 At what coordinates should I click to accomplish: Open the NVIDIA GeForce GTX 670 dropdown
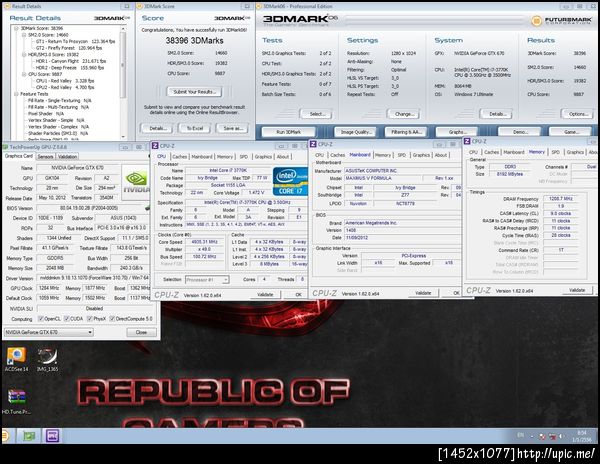[x=49, y=332]
